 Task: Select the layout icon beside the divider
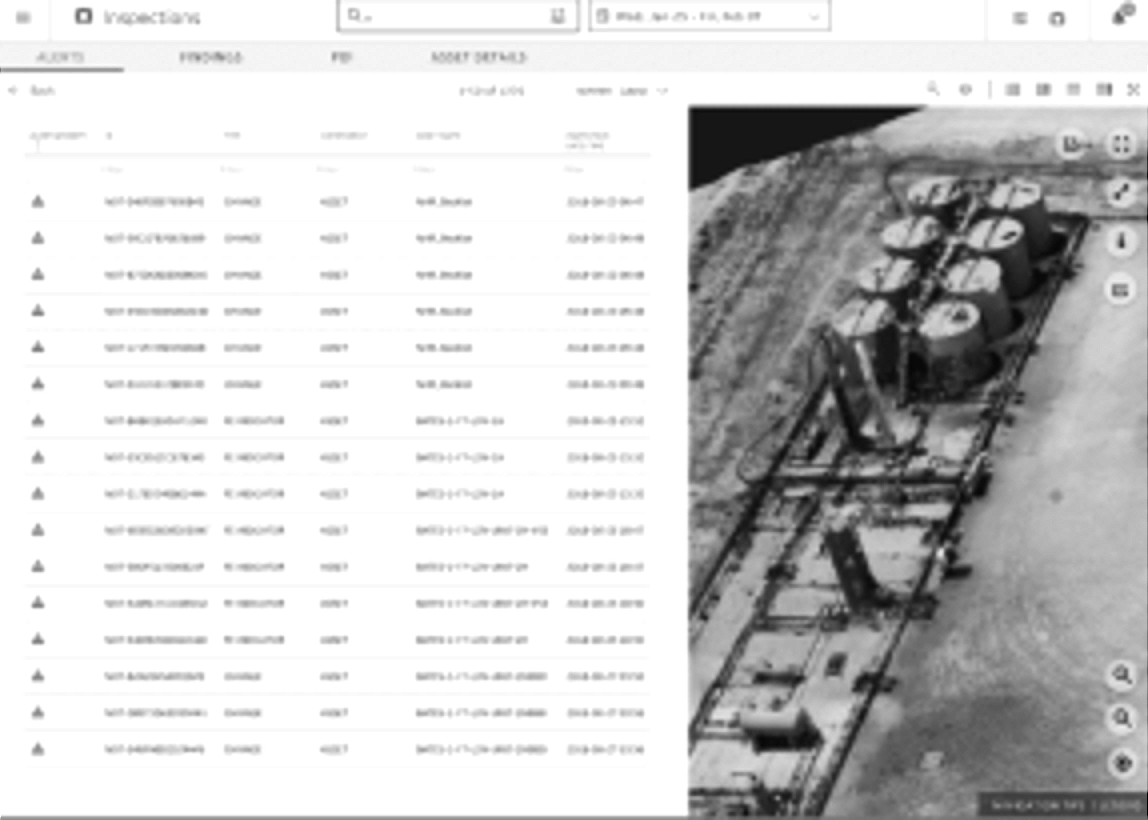1013,90
